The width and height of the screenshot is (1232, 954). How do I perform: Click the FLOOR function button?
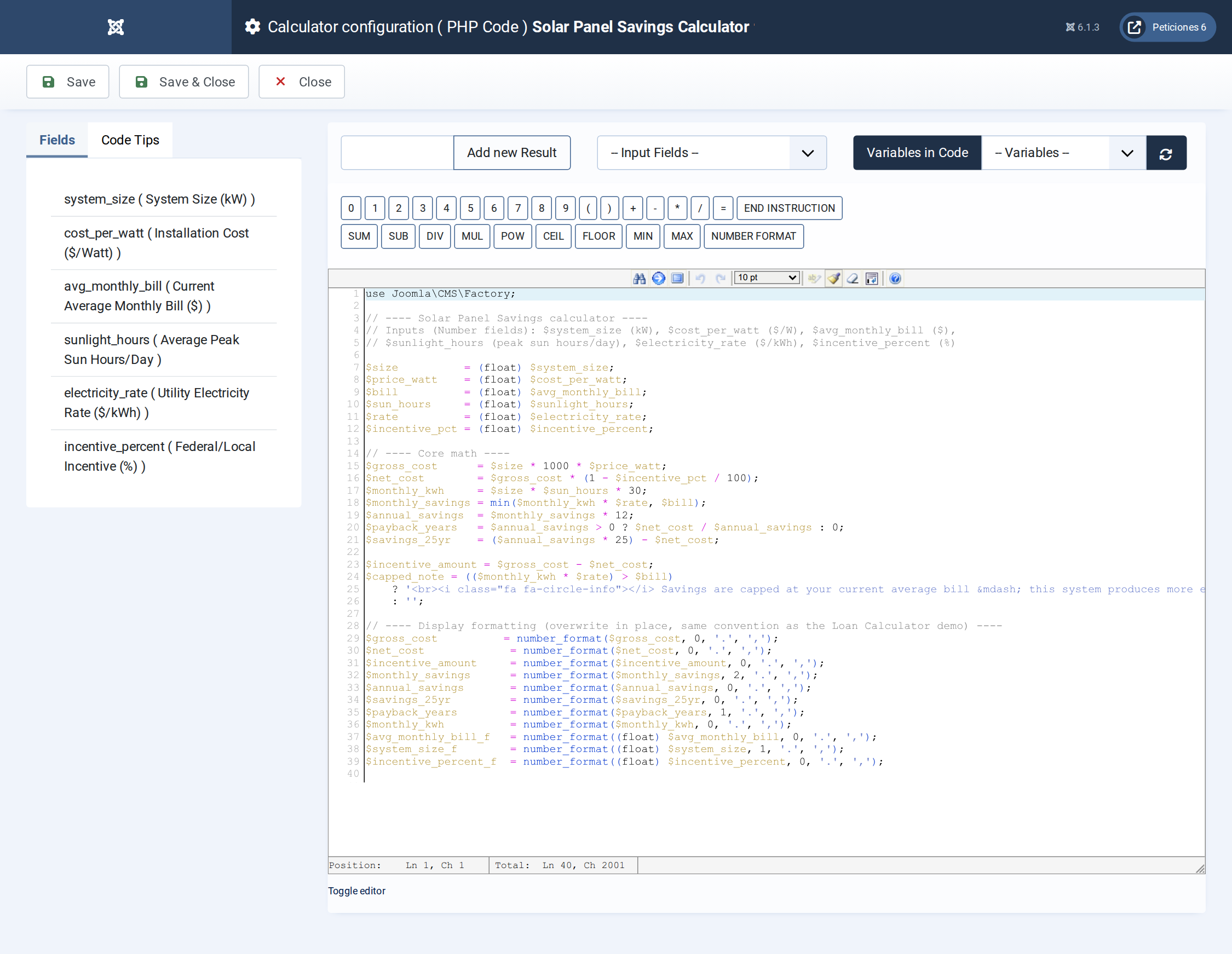point(598,236)
